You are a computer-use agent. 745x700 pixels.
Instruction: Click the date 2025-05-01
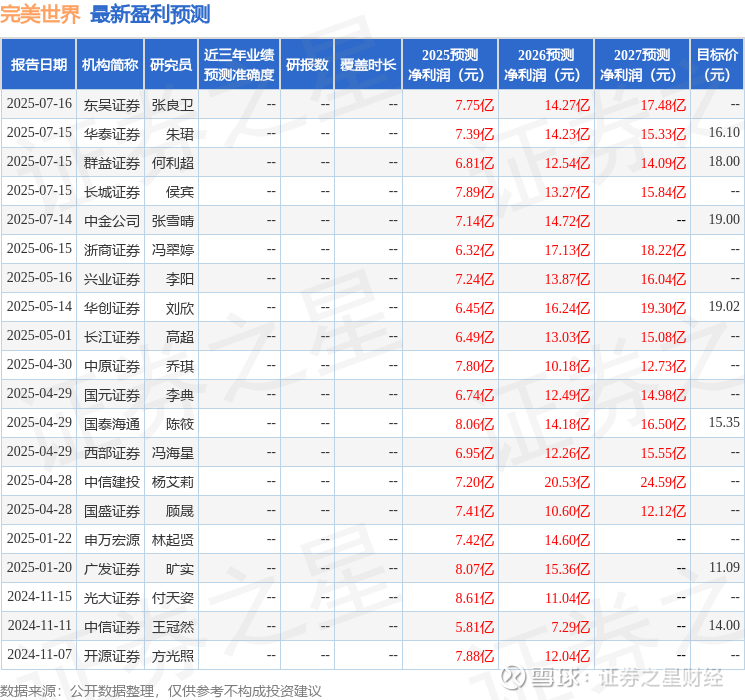point(39,336)
